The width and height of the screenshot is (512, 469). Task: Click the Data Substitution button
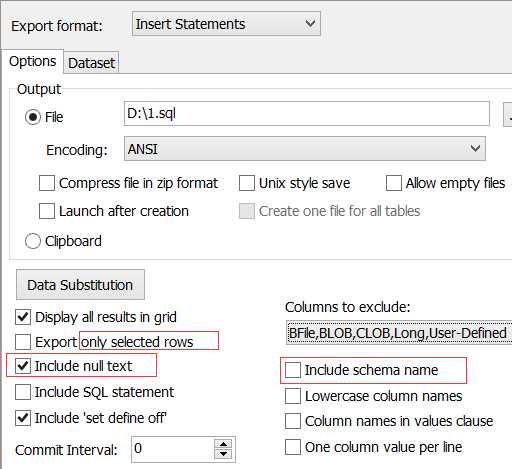click(x=80, y=285)
